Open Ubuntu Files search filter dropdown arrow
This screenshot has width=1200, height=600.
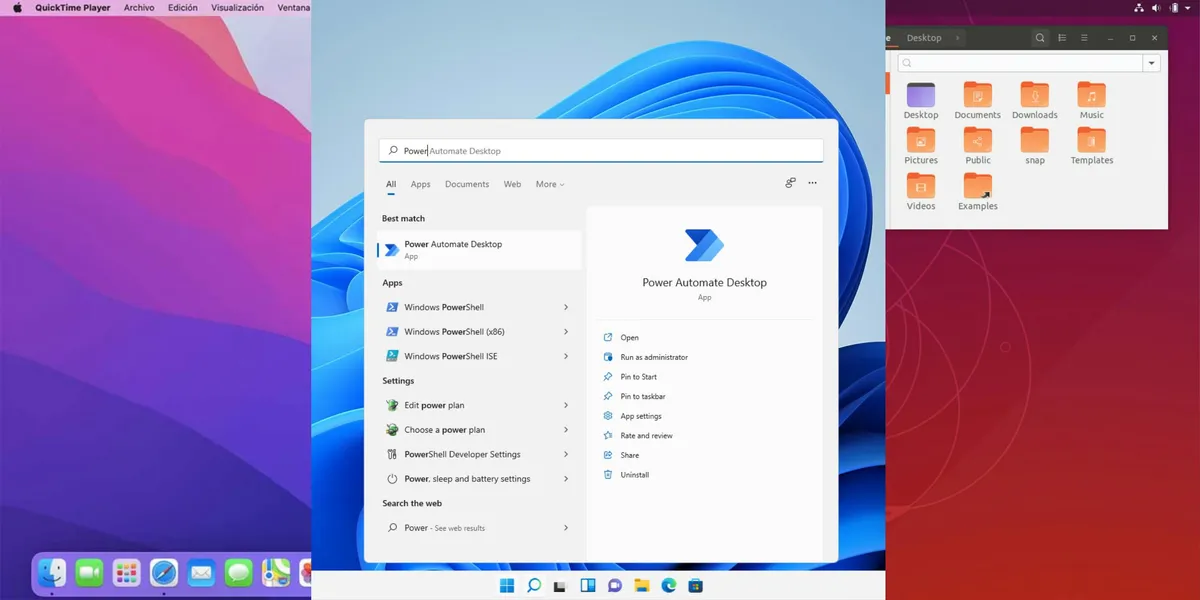pyautogui.click(x=1152, y=63)
